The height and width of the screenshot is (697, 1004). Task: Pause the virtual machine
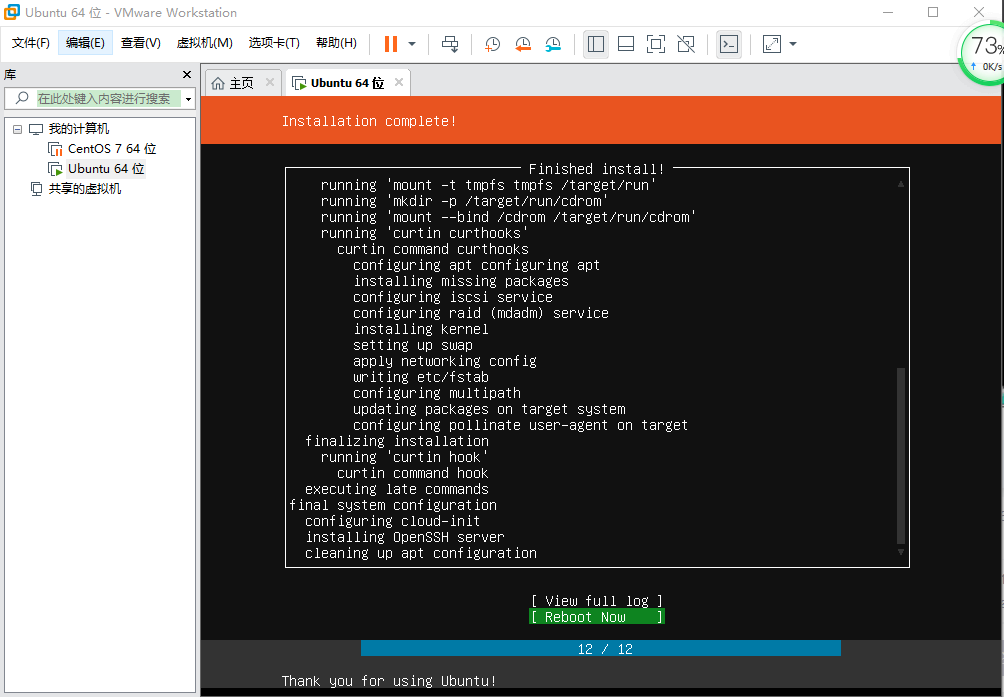pyautogui.click(x=391, y=44)
